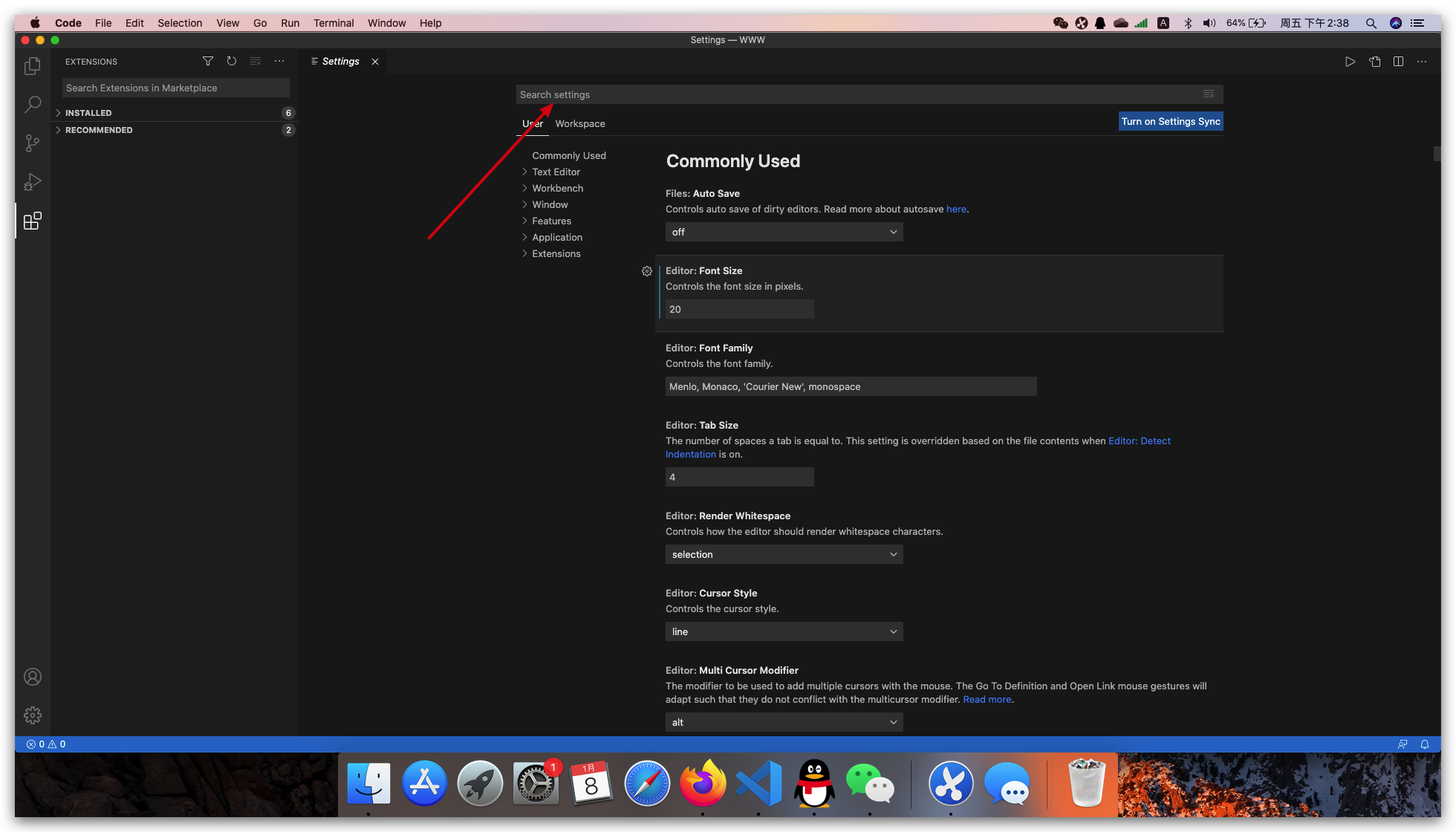Open the Render Whitespace dropdown

(x=784, y=554)
